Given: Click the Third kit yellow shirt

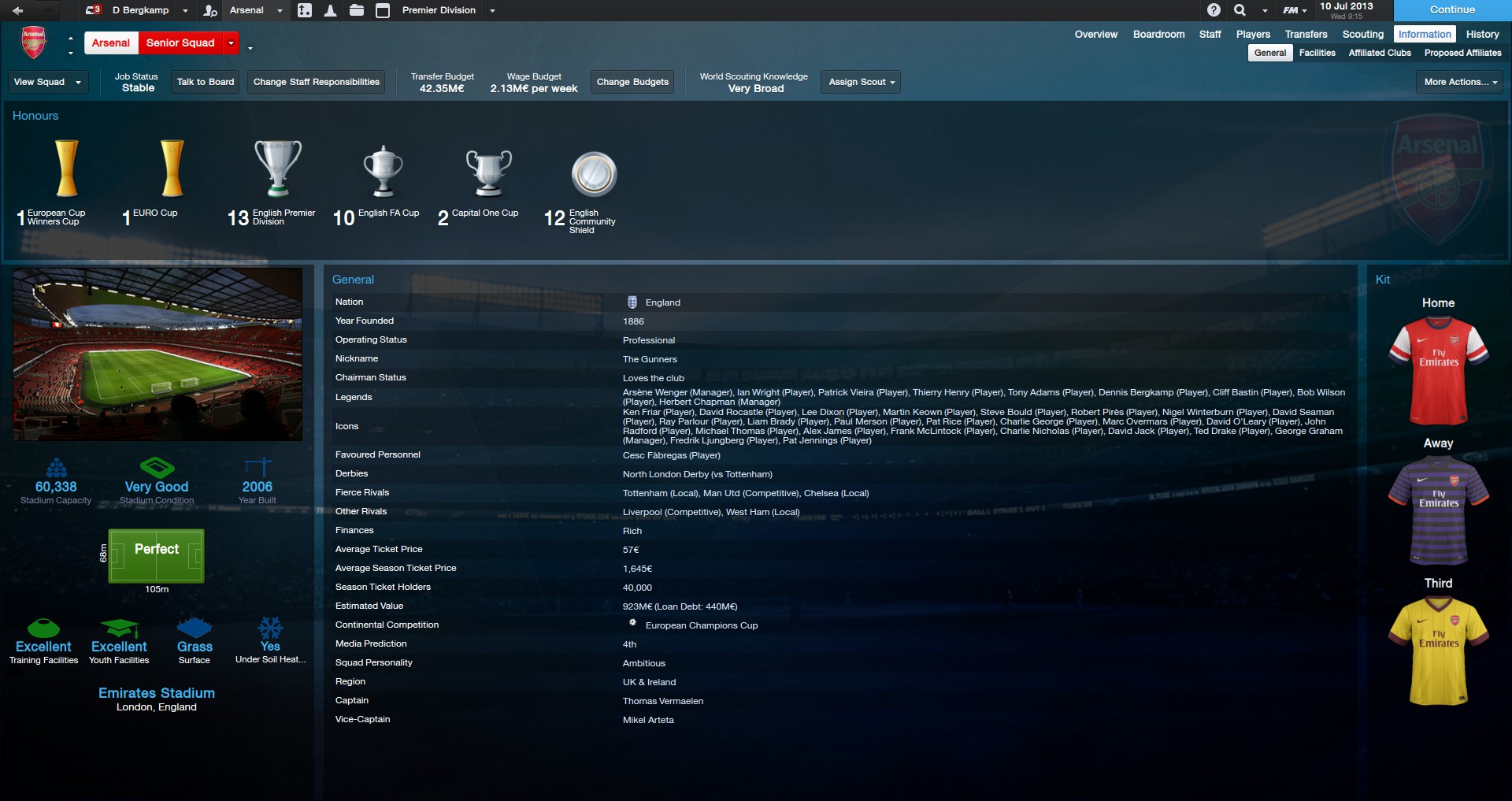Looking at the screenshot, I should pos(1438,651).
